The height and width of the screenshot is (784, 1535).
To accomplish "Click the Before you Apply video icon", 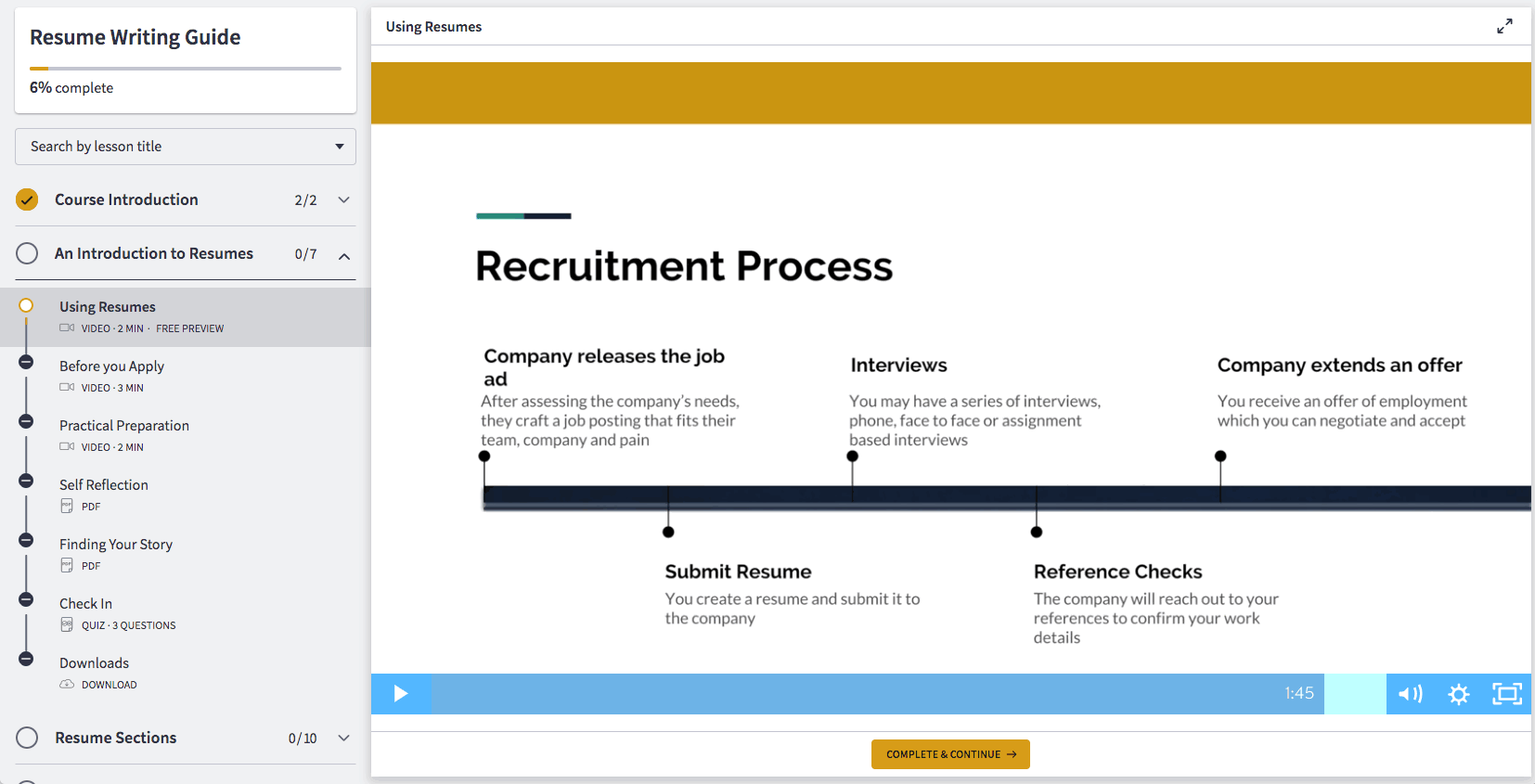I will point(67,387).
